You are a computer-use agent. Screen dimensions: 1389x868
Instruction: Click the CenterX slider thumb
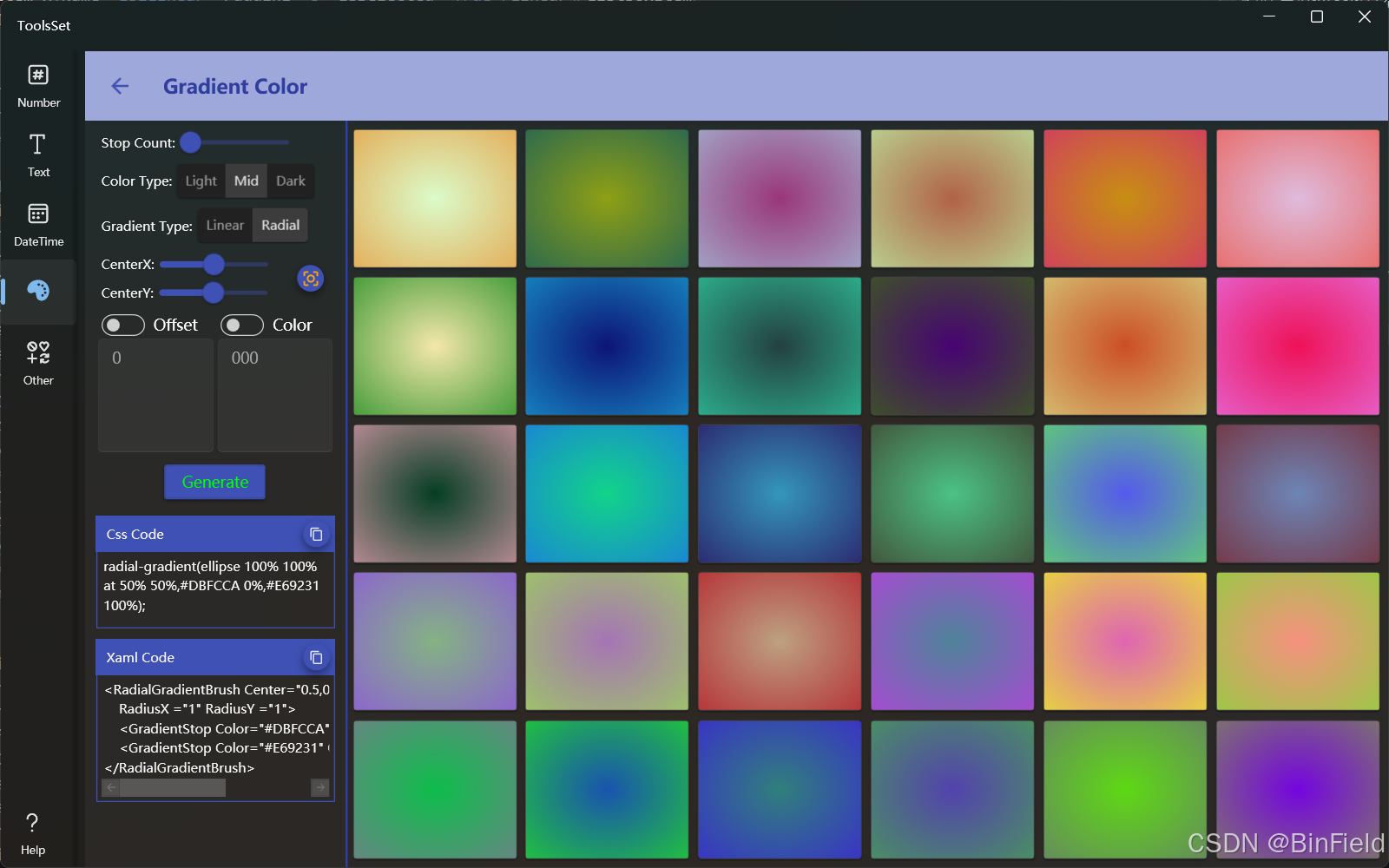click(214, 264)
